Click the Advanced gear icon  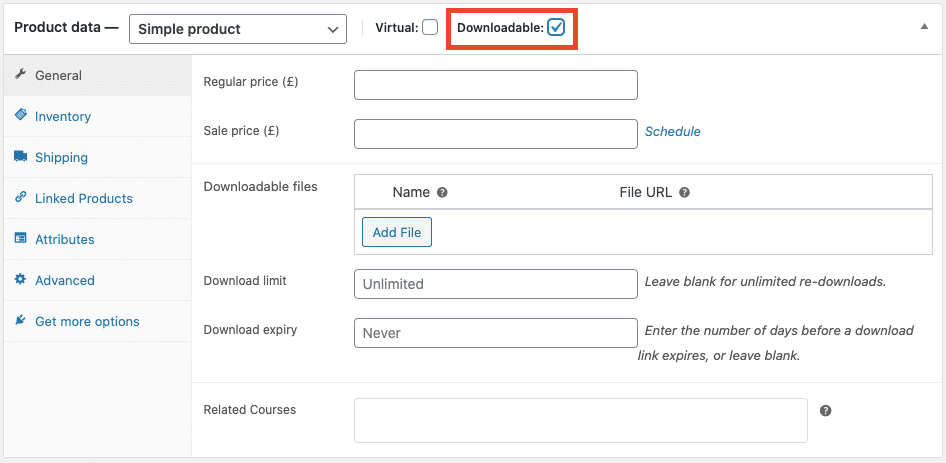[20, 279]
